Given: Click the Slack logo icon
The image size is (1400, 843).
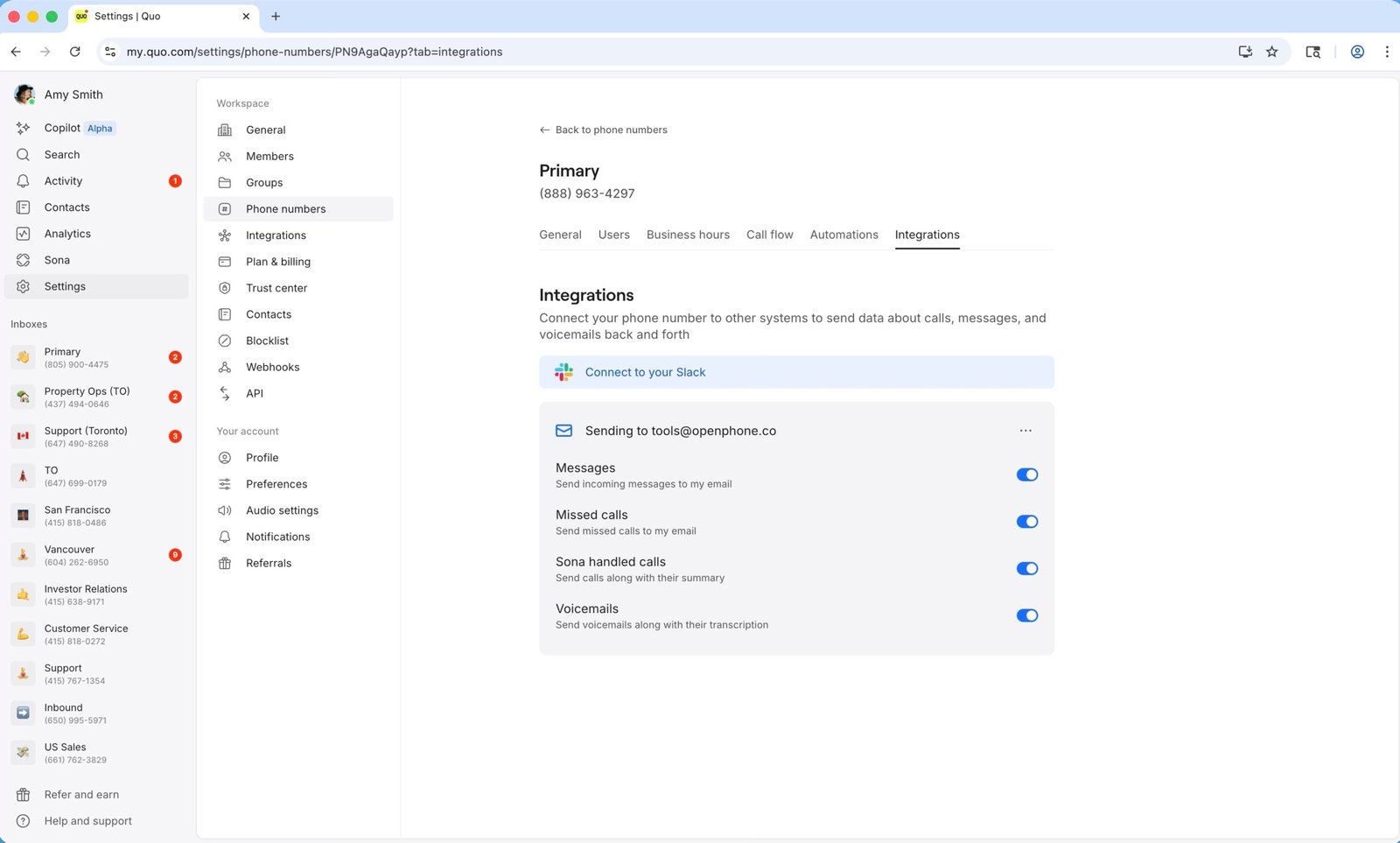Looking at the screenshot, I should [564, 372].
